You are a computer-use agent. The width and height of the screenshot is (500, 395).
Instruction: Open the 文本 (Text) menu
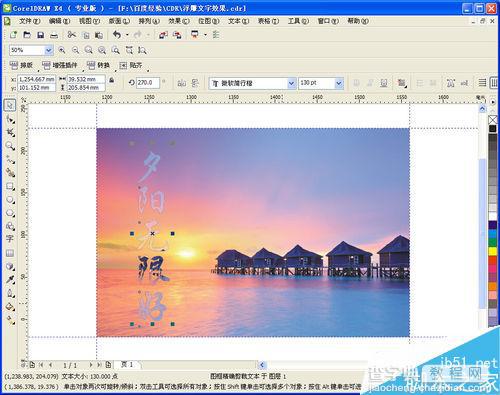239,21
